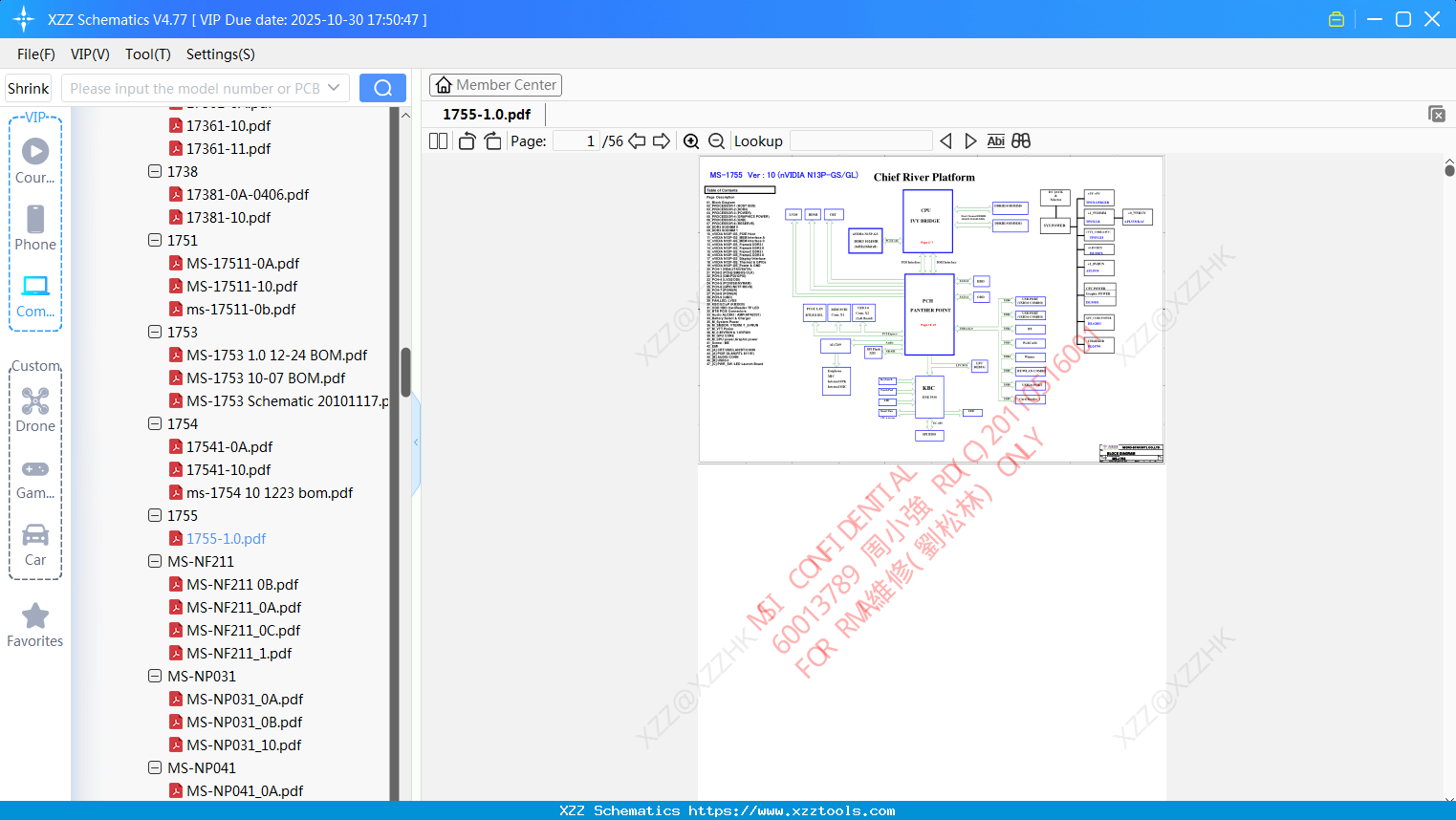Screen dimensions: 1456x820
Task: Click the binoculars find icon
Action: (x=1021, y=140)
